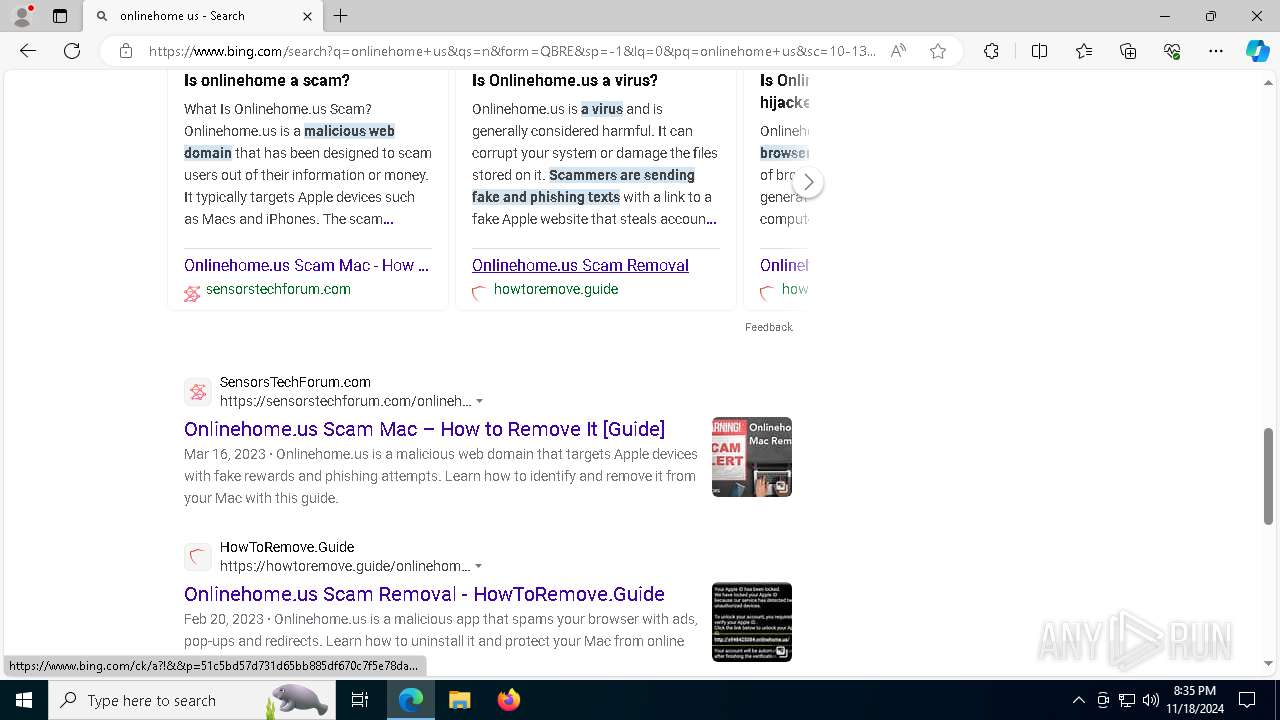Open Tab actions menu icon

click(x=60, y=16)
